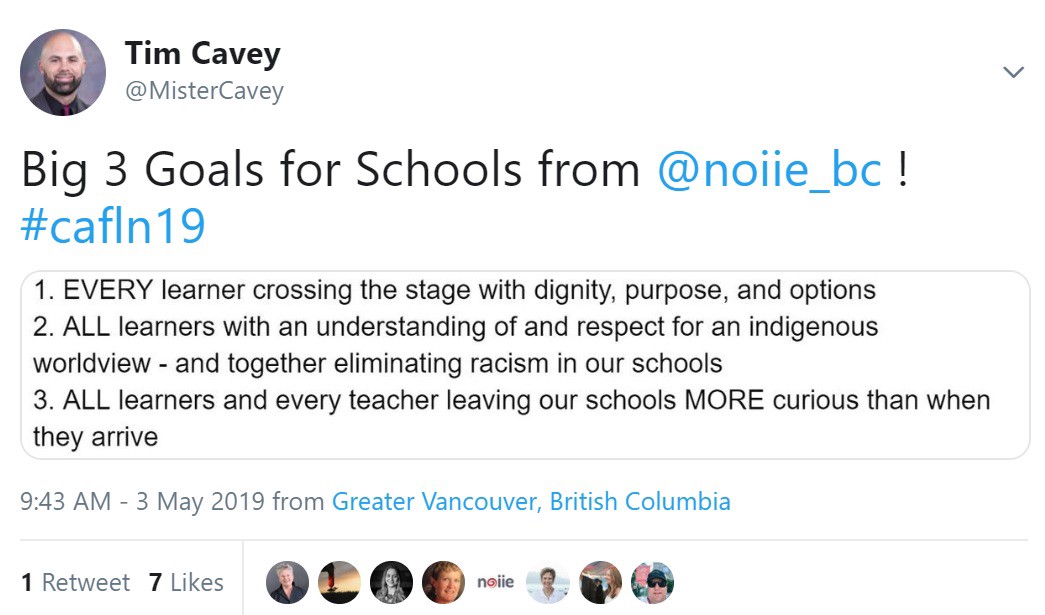View the Big 3 Goals image
1045x615 pixels.
pos(525,364)
